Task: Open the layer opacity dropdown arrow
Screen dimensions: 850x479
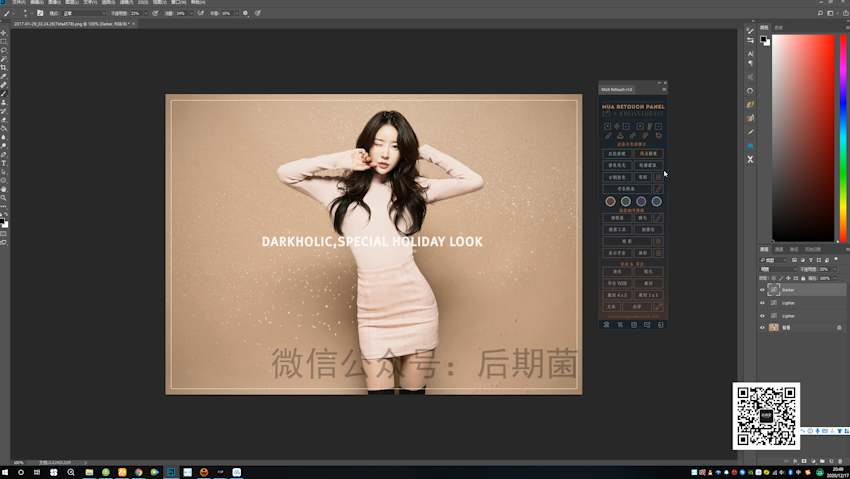Action: 833,269
